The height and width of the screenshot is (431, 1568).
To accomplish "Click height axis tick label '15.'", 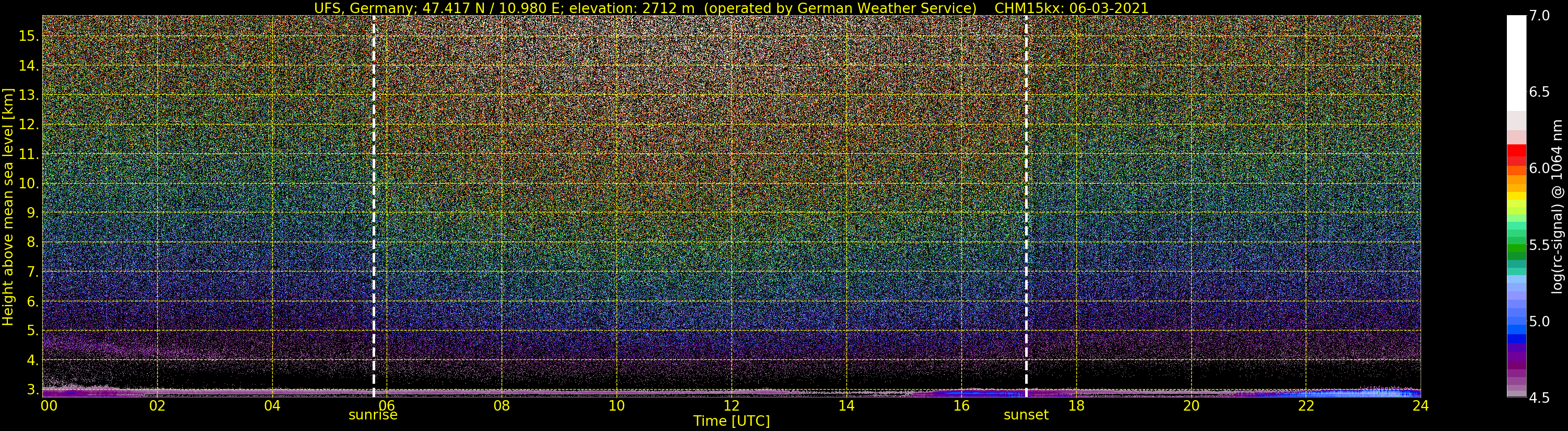I will [29, 36].
